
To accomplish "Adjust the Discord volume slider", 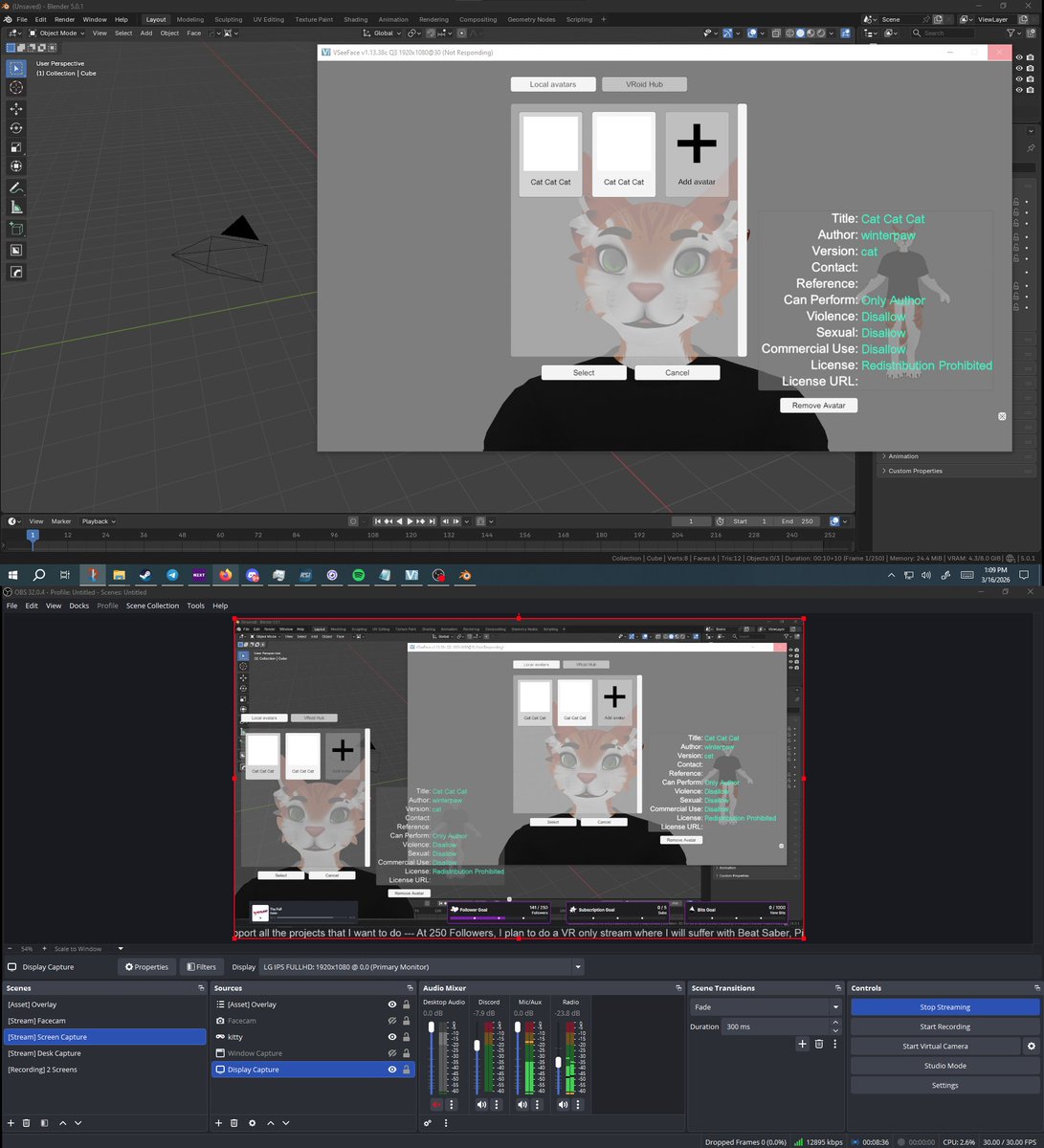I will click(477, 1045).
